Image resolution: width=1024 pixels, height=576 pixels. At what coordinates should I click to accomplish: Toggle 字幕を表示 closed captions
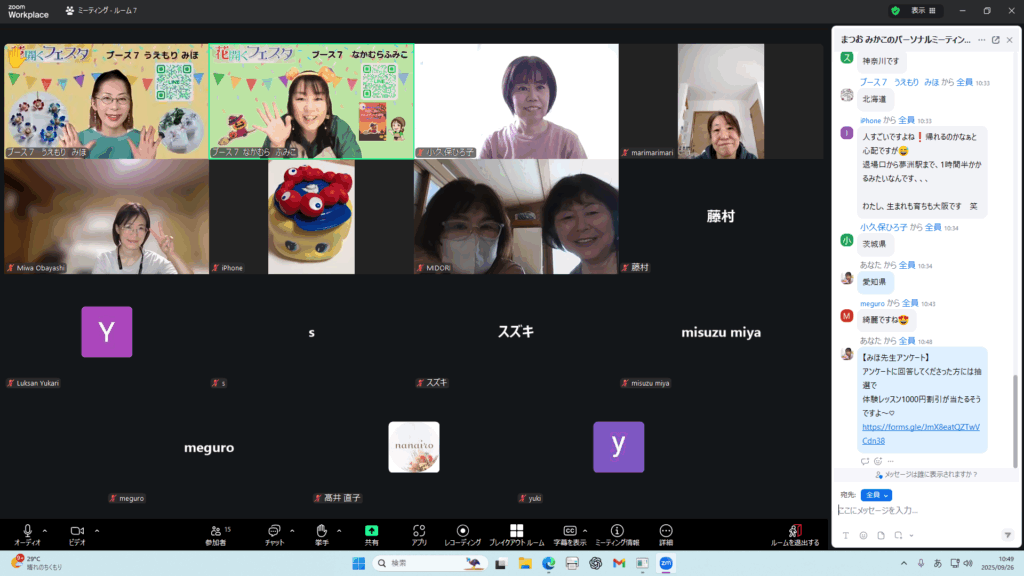(x=569, y=533)
